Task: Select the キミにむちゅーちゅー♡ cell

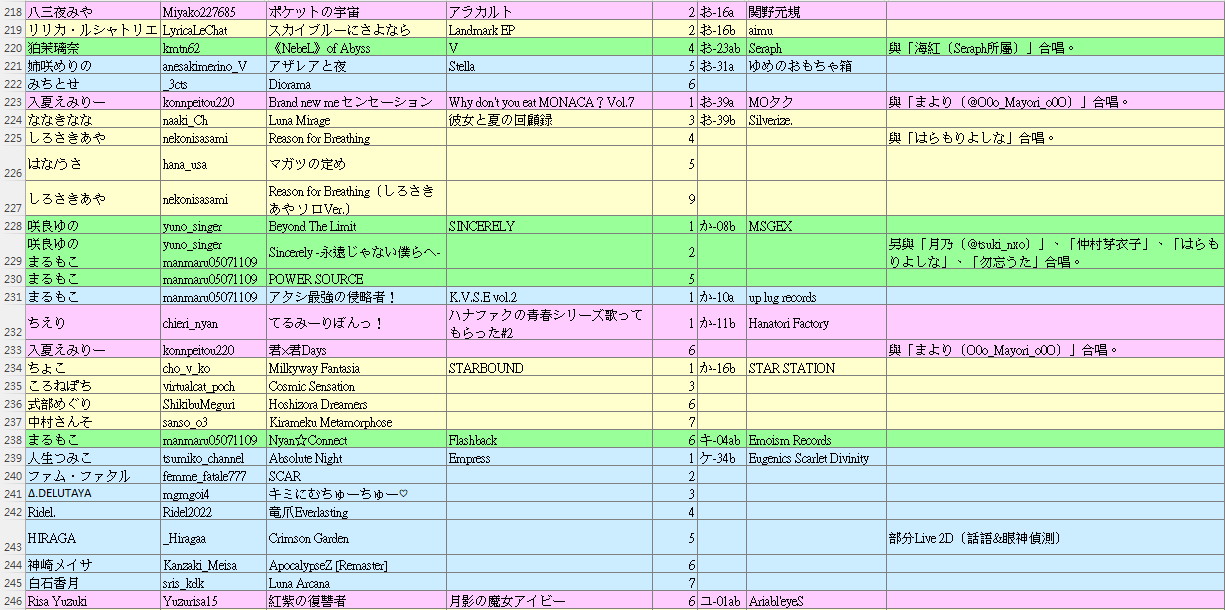Action: coord(355,495)
